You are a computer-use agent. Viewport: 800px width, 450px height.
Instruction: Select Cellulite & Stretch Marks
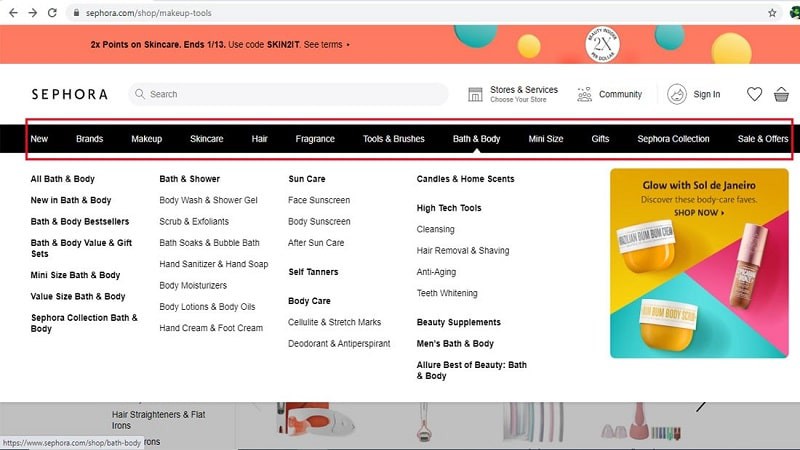point(334,322)
